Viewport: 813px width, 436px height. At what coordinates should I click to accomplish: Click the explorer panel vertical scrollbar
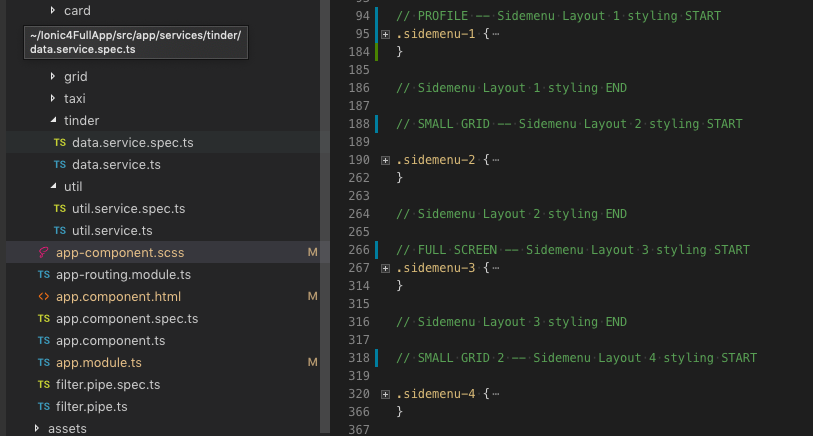click(325, 216)
